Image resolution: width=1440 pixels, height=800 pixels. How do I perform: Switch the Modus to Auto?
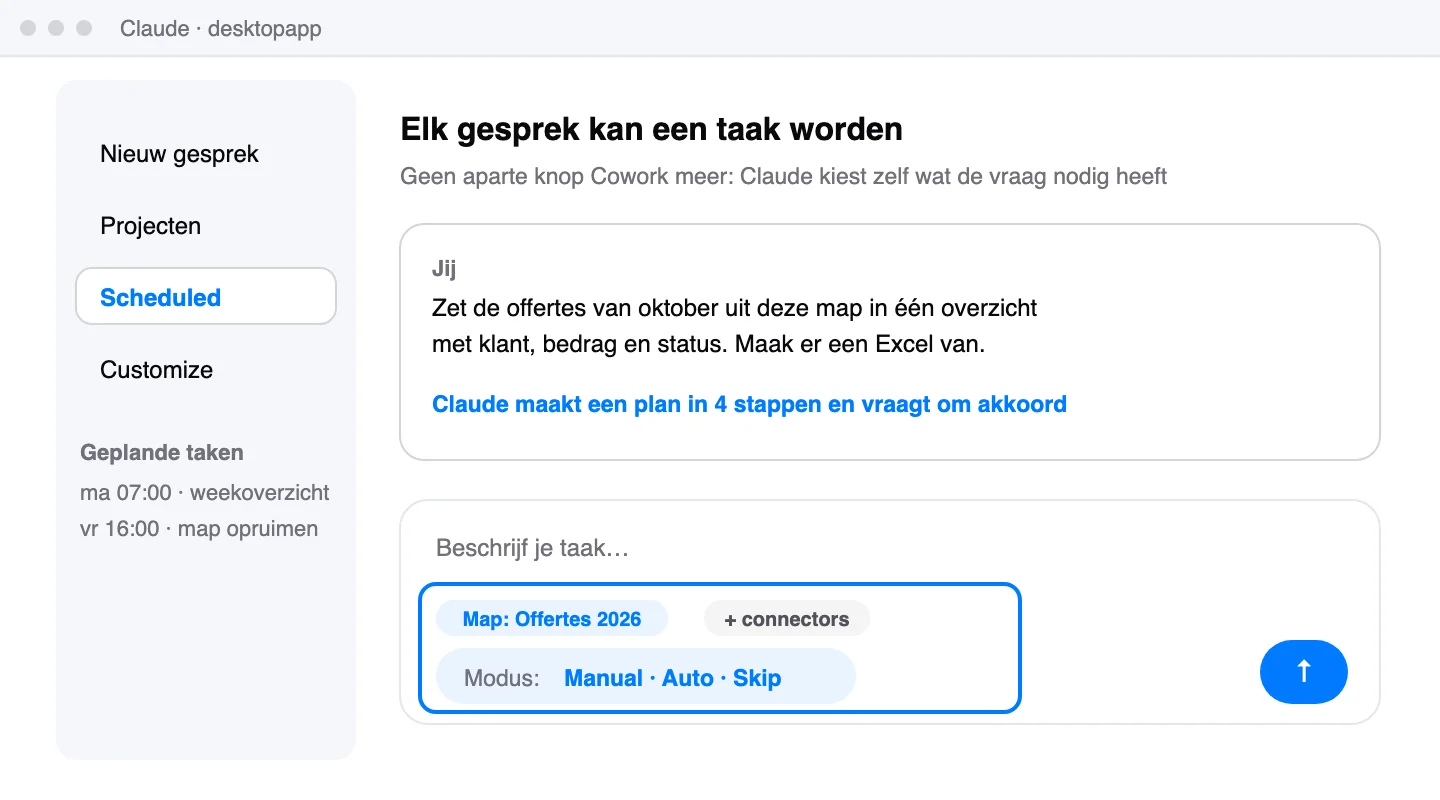(x=688, y=678)
